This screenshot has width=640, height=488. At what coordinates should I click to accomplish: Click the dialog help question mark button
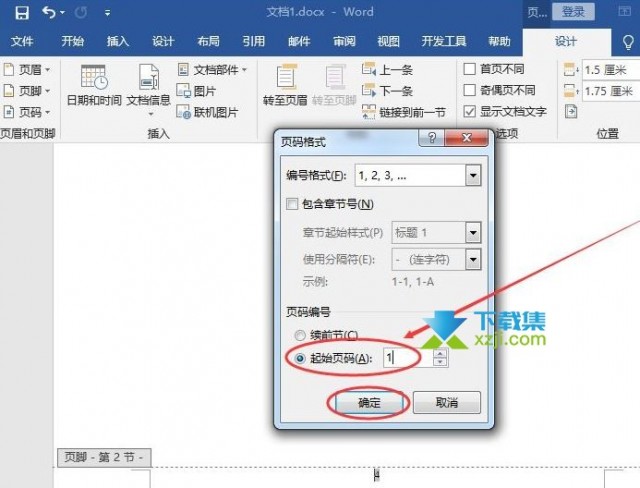[431, 138]
